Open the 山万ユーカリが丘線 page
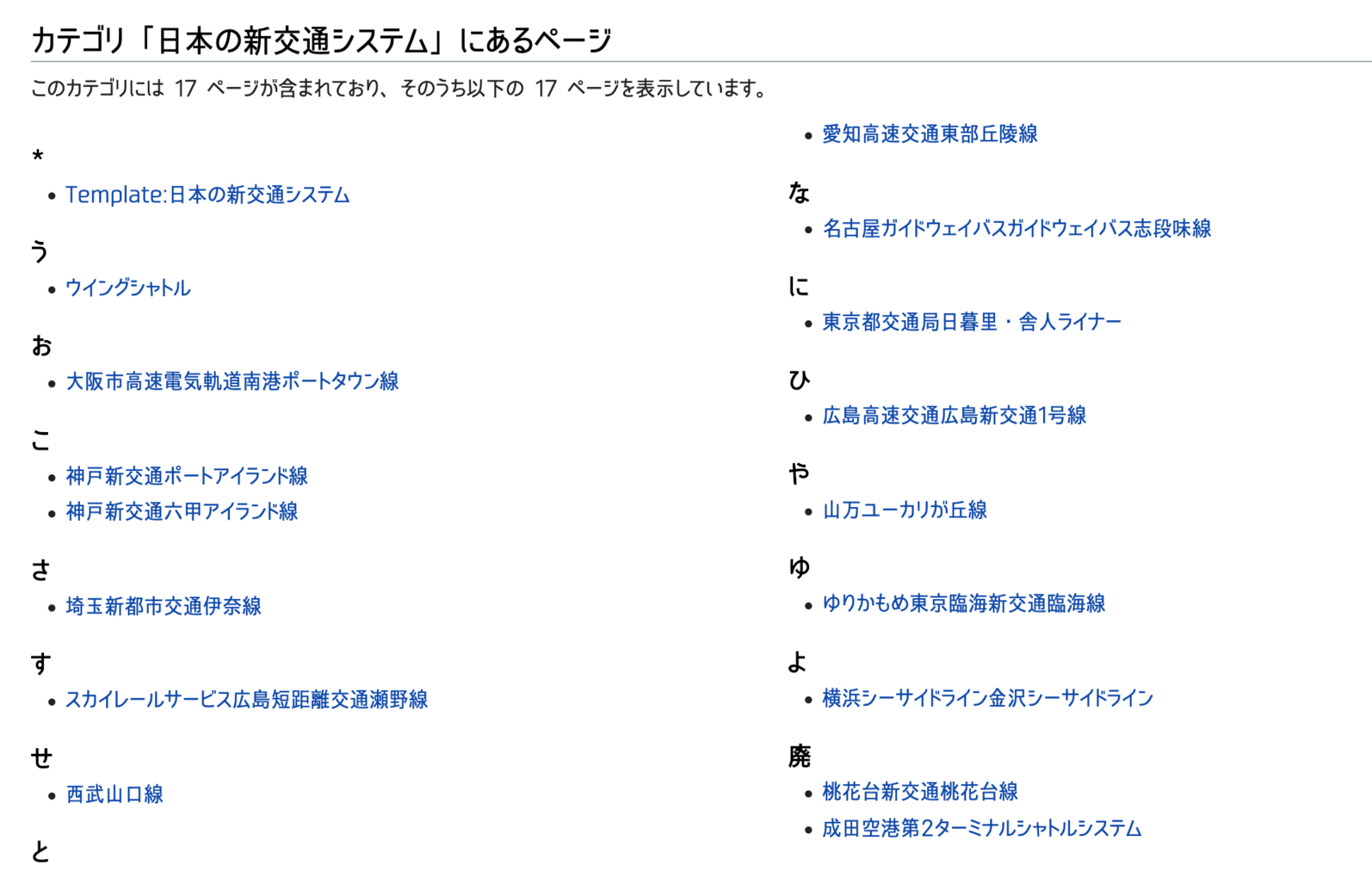 click(x=905, y=510)
